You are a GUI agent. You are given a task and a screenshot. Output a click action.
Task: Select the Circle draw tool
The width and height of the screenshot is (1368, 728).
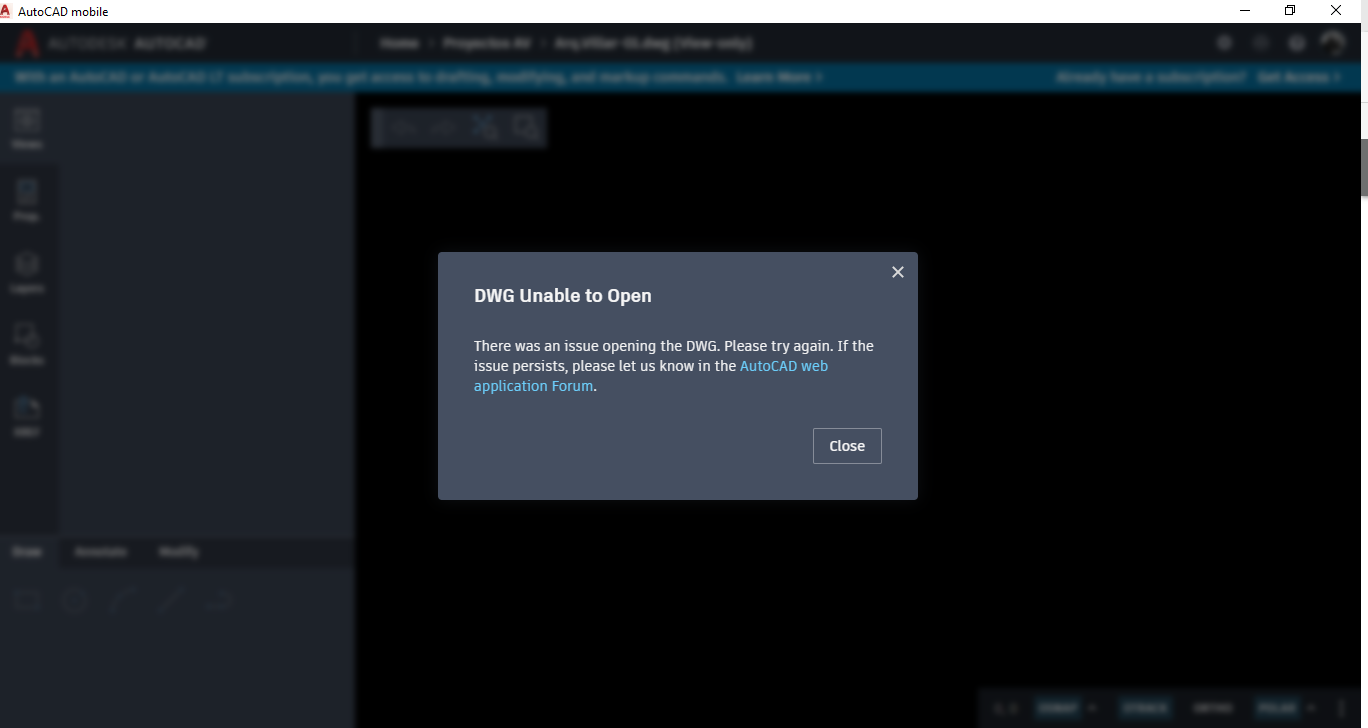[75, 600]
